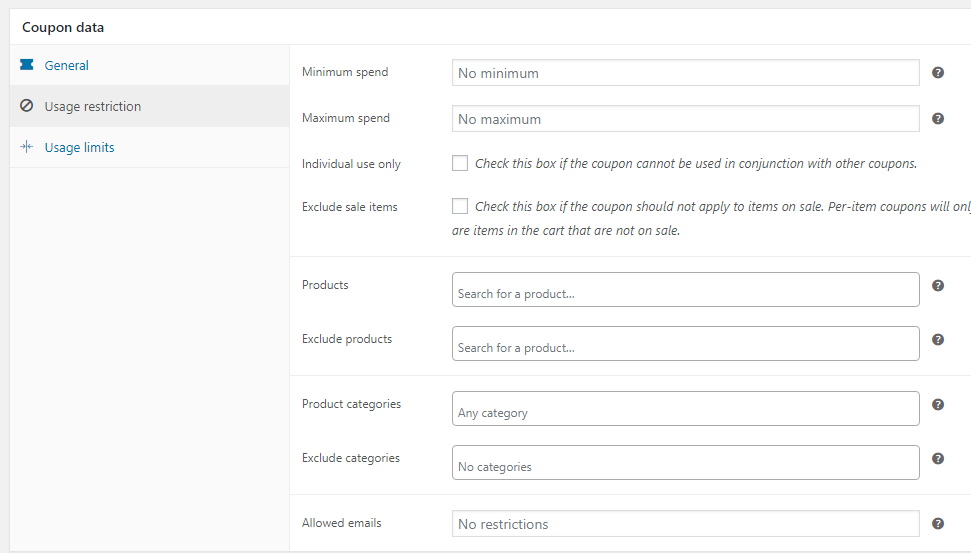Click the 'cannot be used in conjunction' description

coord(696,163)
